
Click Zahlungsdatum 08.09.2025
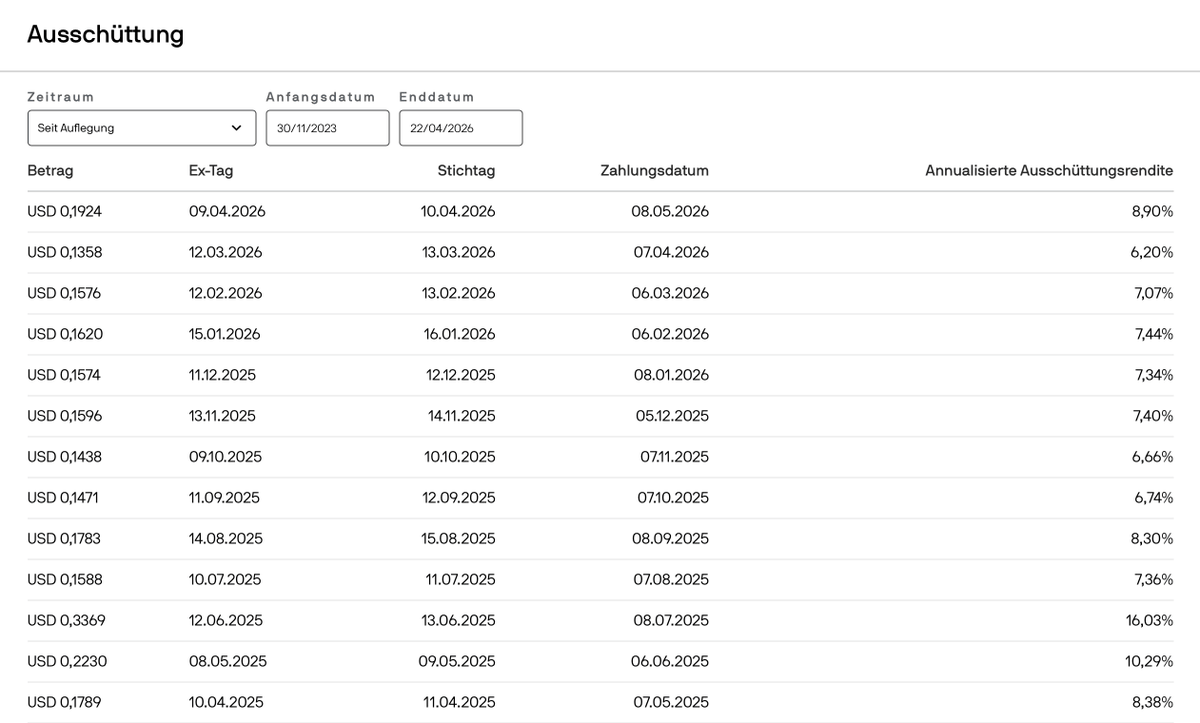[671, 539]
